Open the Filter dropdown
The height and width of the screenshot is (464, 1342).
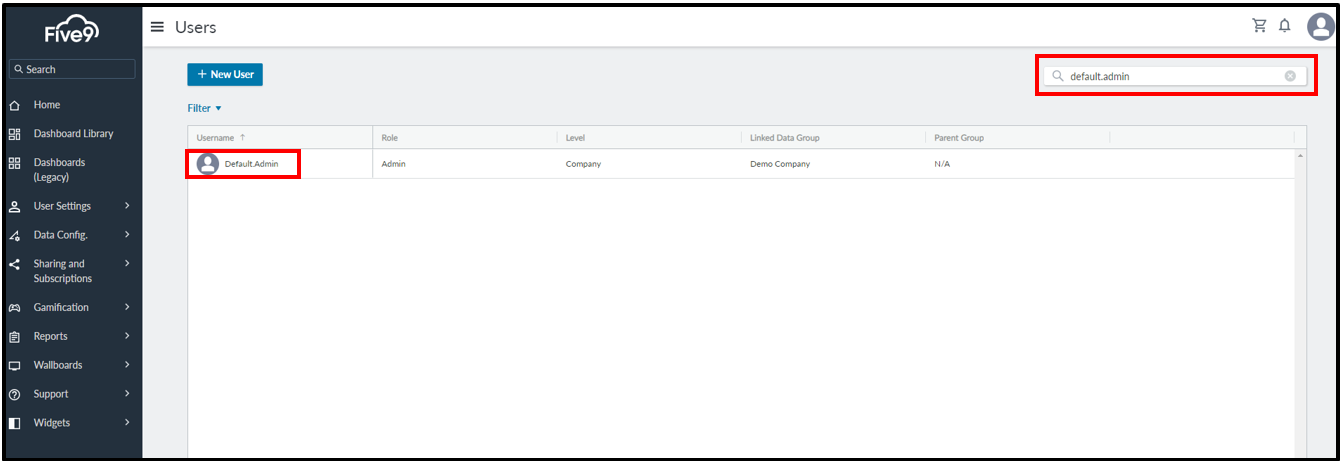pyautogui.click(x=204, y=108)
